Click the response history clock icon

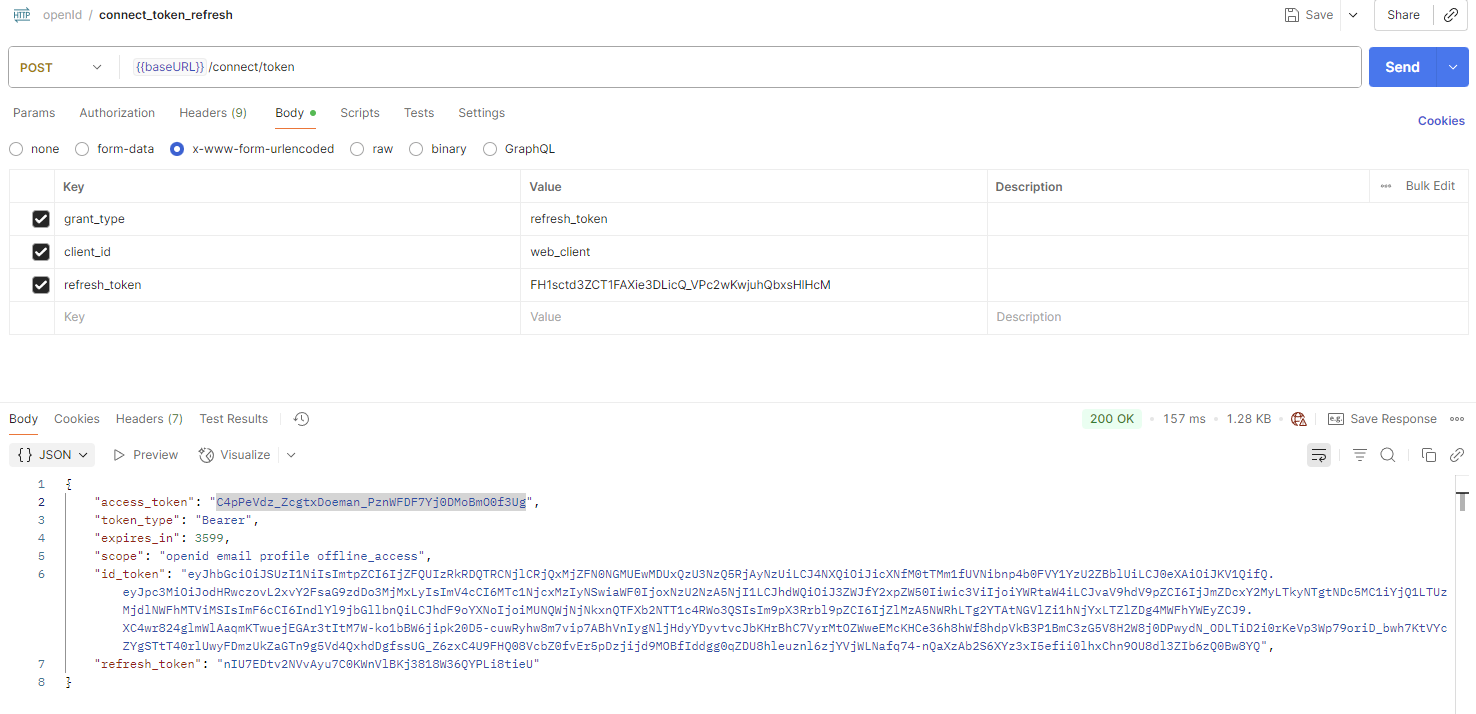[x=301, y=419]
